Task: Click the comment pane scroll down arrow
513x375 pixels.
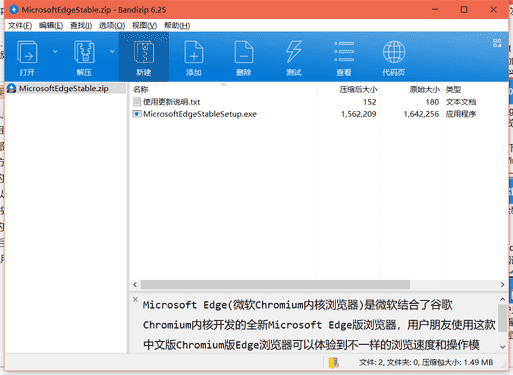Action: coord(503,347)
